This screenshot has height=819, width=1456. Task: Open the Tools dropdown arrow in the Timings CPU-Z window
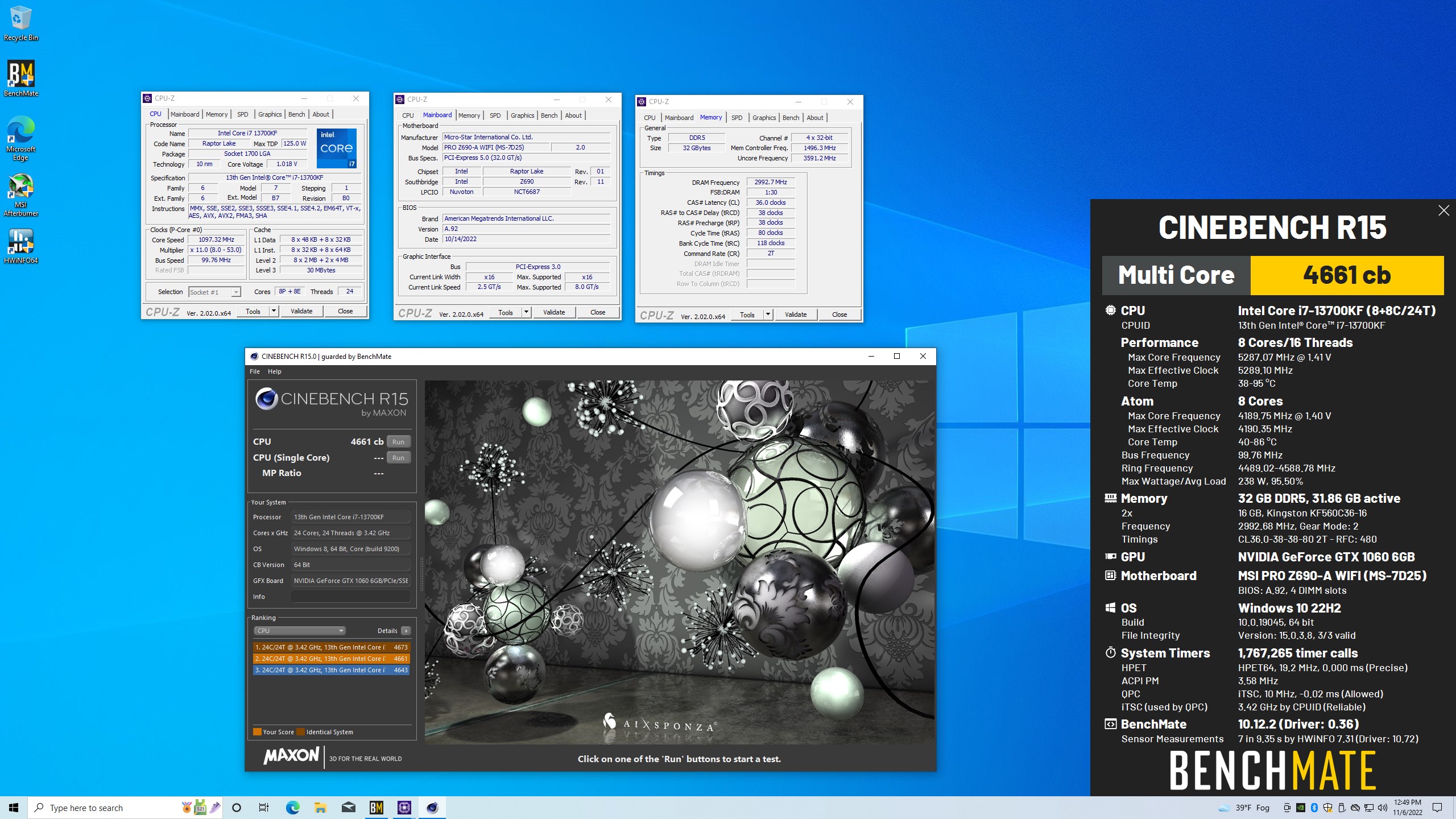[768, 315]
